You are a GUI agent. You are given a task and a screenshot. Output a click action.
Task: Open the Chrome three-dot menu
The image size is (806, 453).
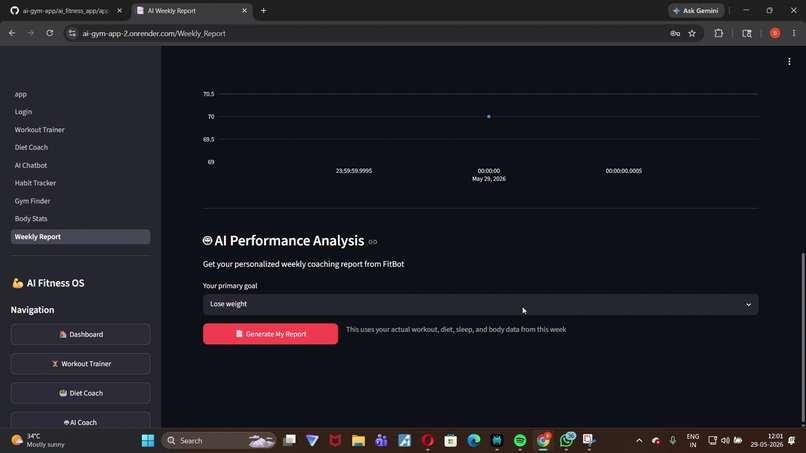pyautogui.click(x=794, y=33)
